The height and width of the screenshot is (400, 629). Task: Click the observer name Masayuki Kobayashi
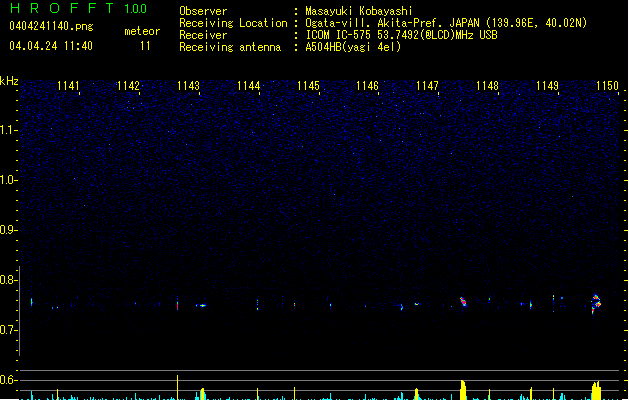point(359,11)
